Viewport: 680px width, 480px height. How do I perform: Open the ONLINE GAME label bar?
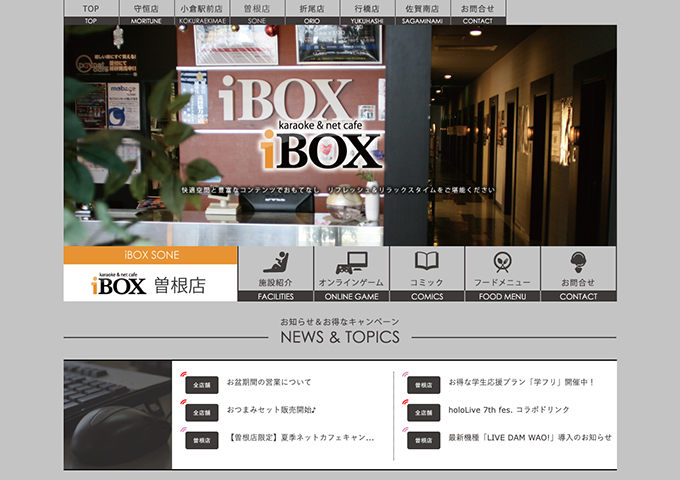coord(352,297)
